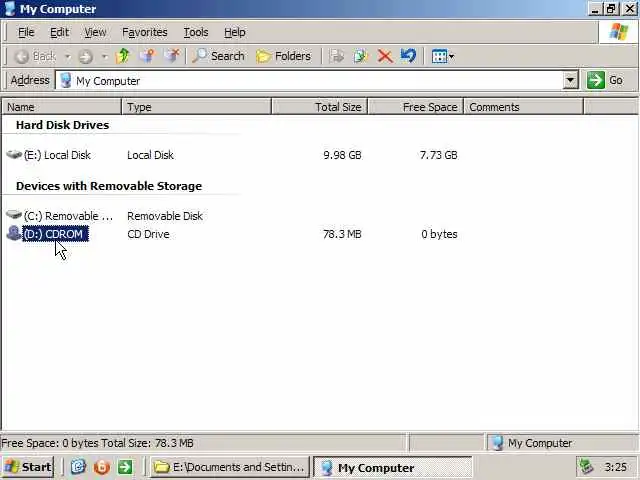Screen dimensions: 640x480
Task: Open the Start menu
Action: point(28,467)
